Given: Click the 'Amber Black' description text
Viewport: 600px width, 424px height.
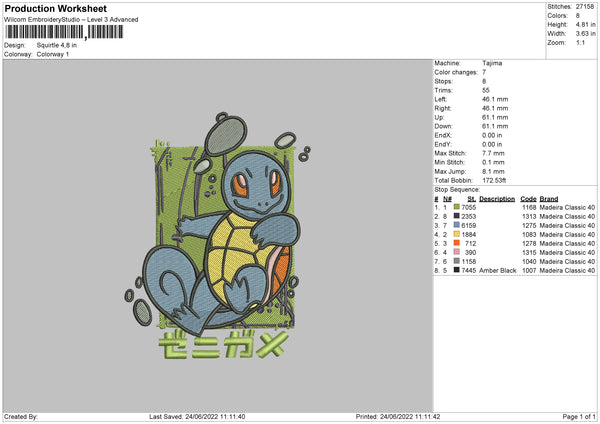Looking at the screenshot, I should (x=497, y=271).
